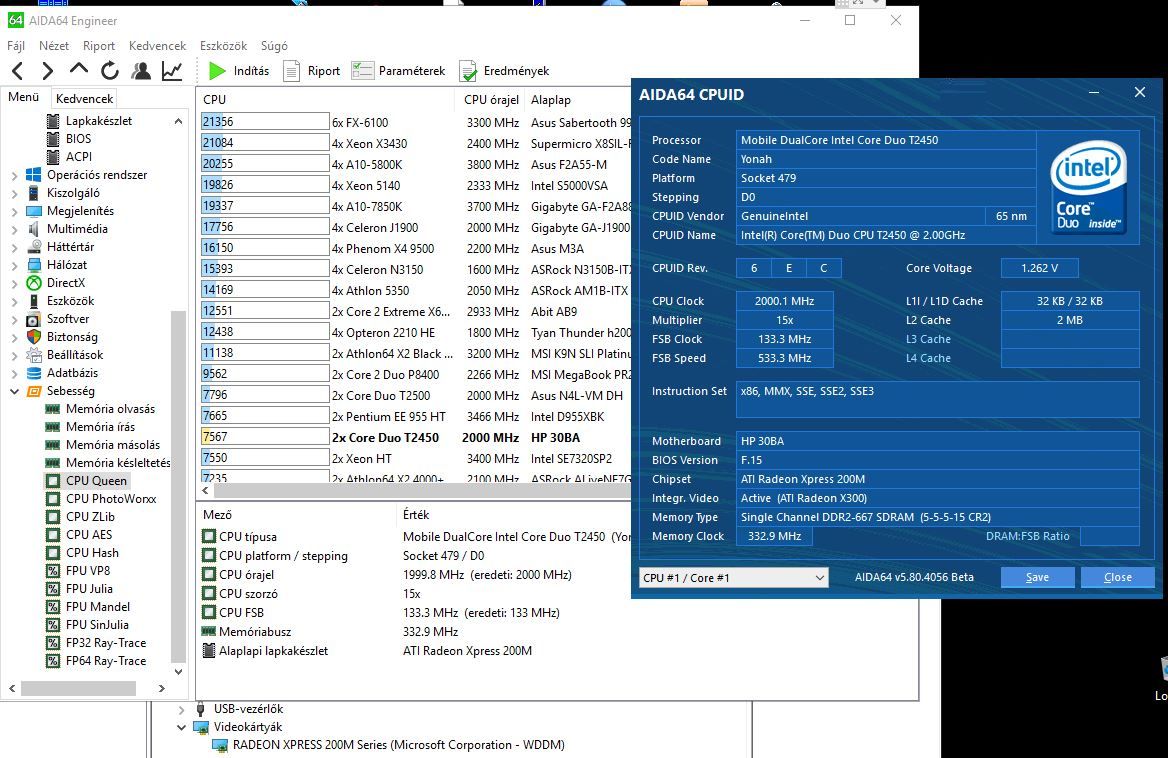Expand the Háttértár node
1168x758 pixels.
point(15,246)
